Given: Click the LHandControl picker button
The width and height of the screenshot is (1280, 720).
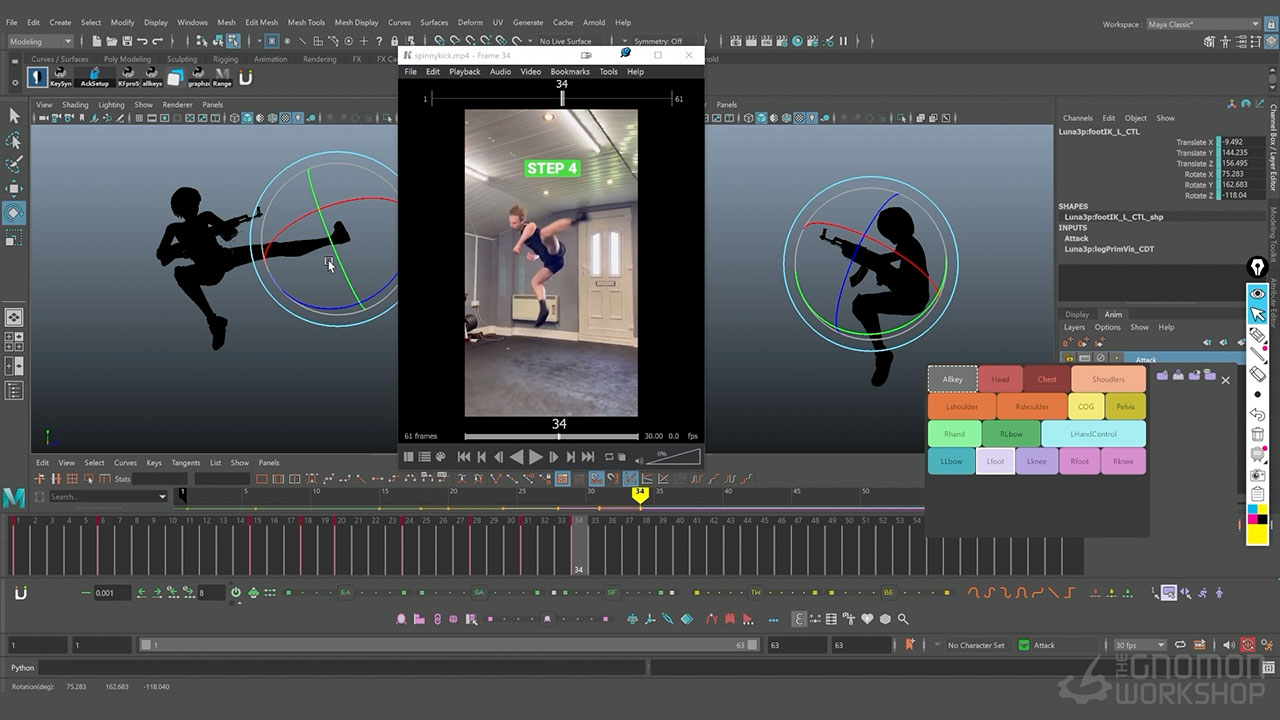Looking at the screenshot, I should coord(1093,434).
